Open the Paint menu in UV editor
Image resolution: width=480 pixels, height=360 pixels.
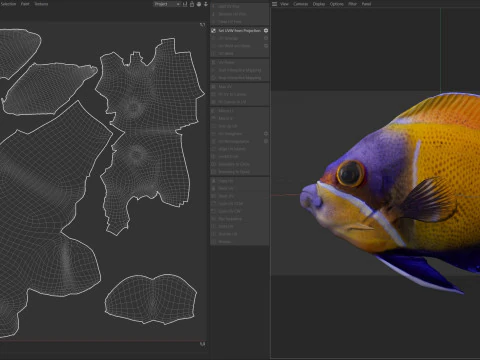click(25, 4)
